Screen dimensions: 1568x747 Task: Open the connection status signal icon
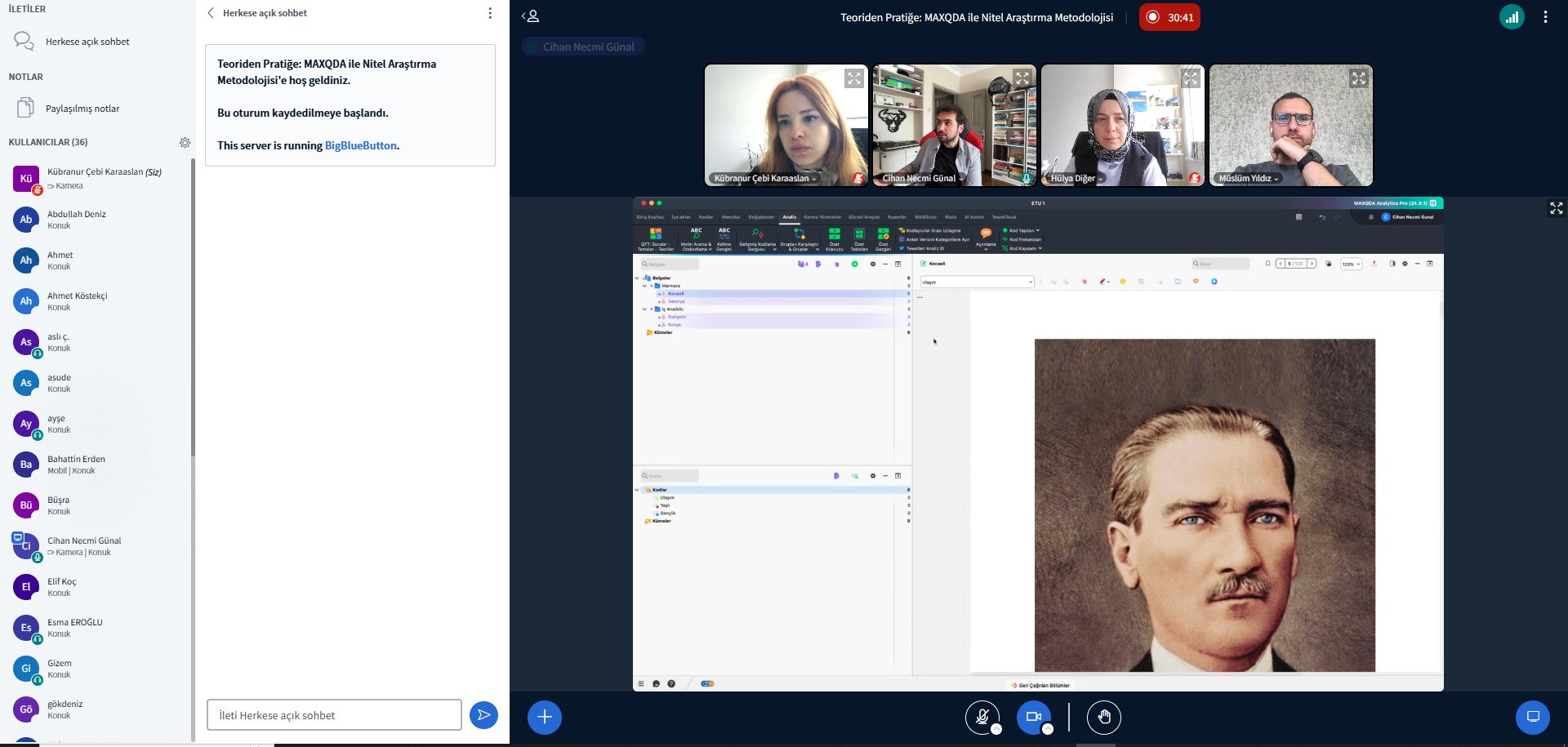click(1512, 17)
